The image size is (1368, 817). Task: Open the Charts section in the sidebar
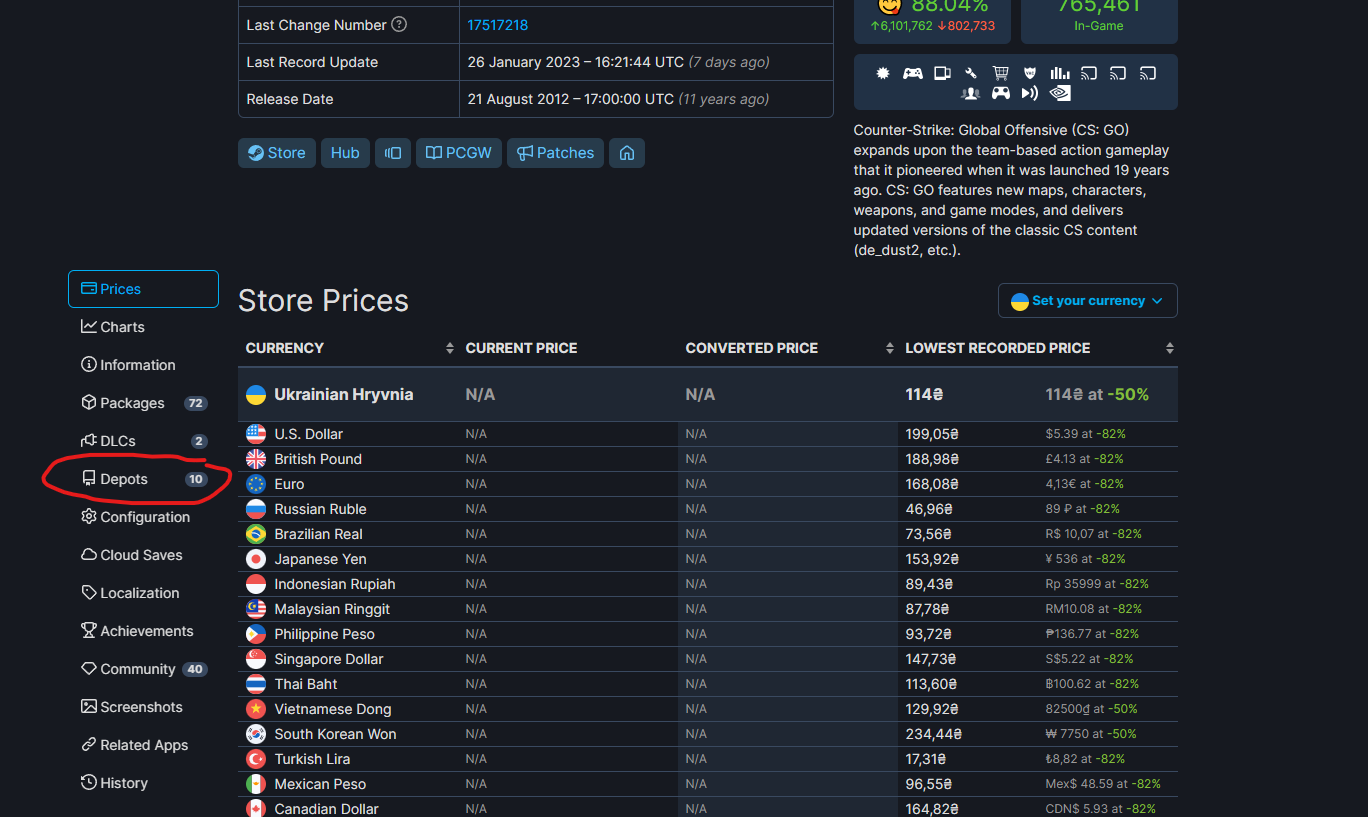[x=143, y=327]
